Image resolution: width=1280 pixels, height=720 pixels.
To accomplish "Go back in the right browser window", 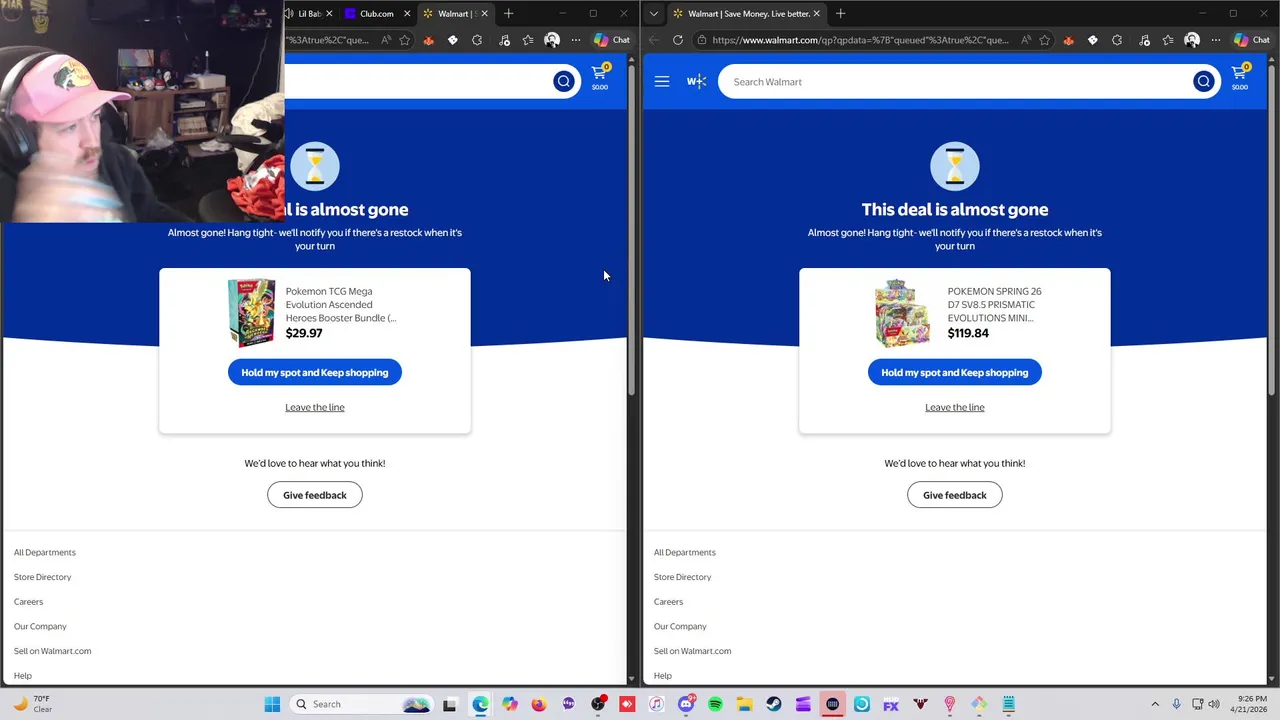I will click(x=654, y=40).
